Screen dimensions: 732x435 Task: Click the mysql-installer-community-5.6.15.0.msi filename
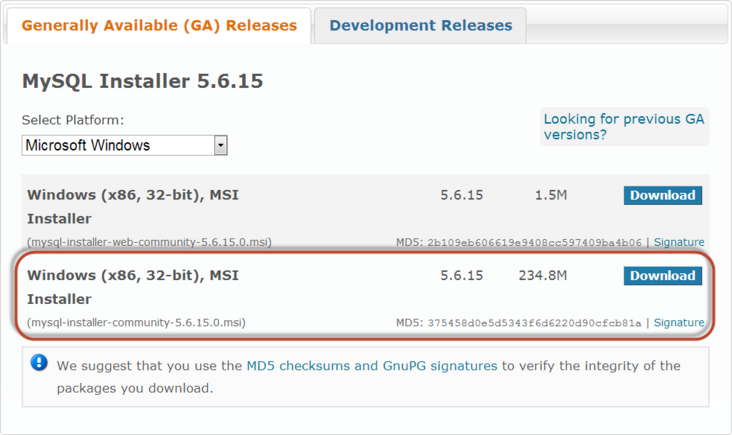click(136, 322)
